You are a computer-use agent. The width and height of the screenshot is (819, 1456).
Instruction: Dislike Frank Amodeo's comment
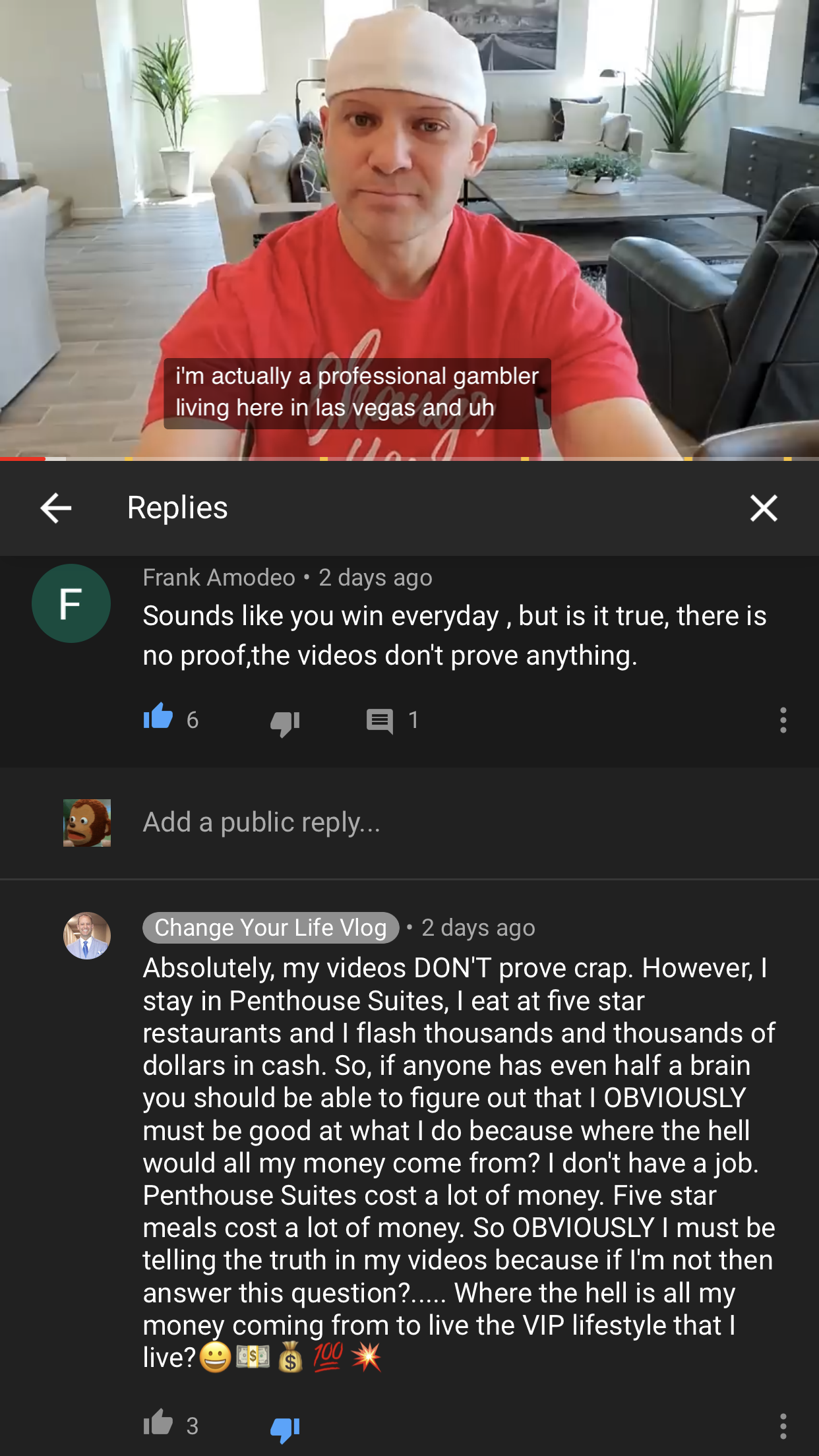(285, 722)
